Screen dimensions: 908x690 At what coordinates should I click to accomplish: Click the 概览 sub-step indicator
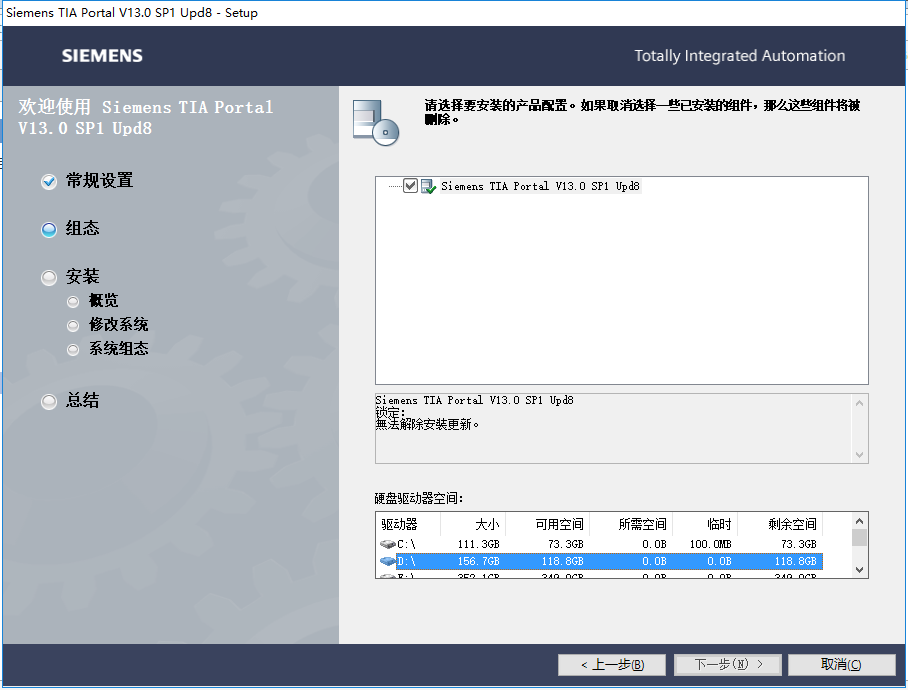tap(73, 302)
